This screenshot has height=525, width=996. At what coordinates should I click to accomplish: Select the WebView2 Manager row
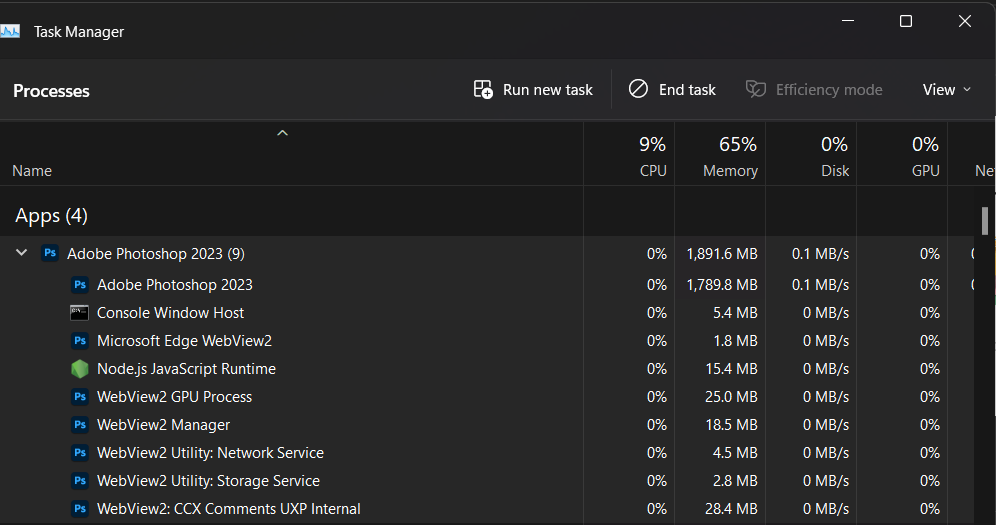click(x=487, y=425)
